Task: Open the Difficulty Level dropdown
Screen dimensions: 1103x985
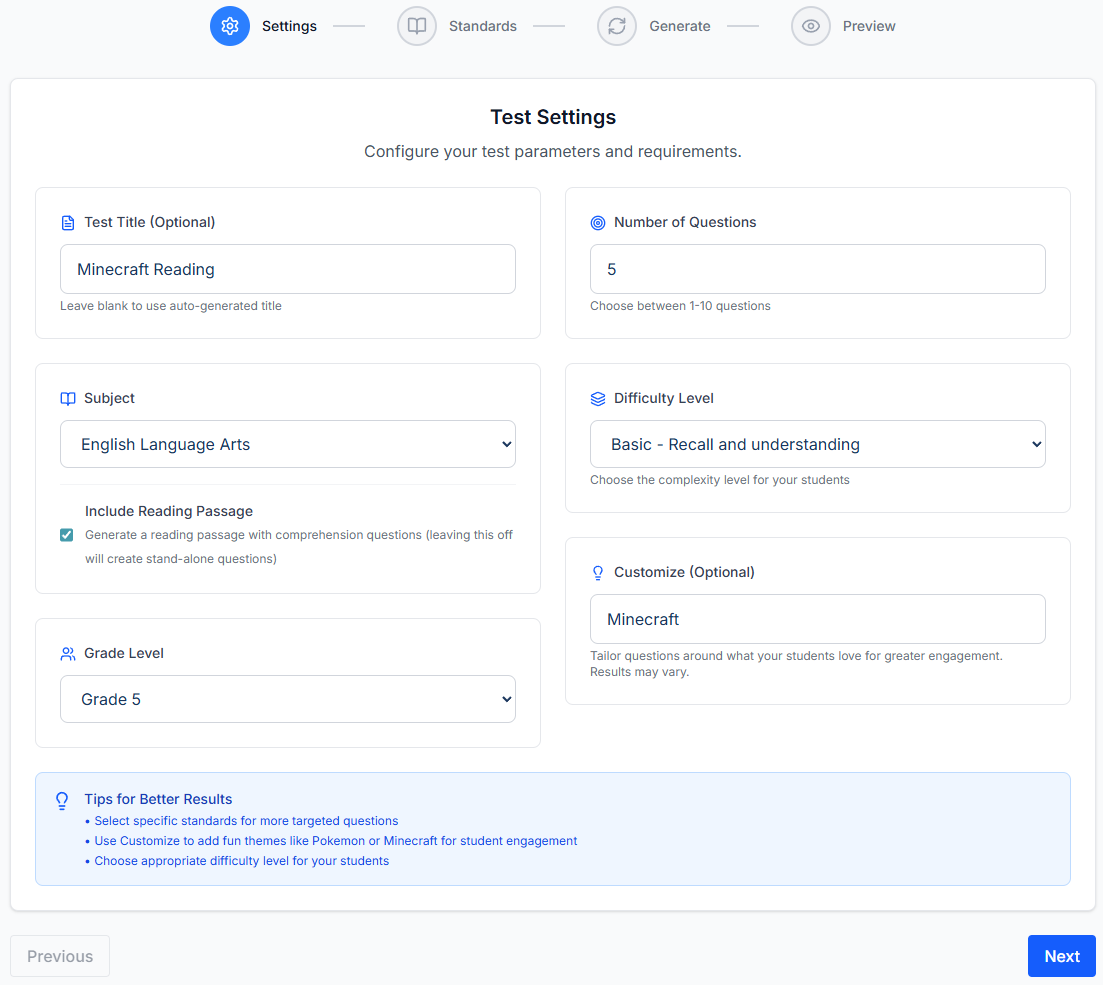Action: [817, 444]
